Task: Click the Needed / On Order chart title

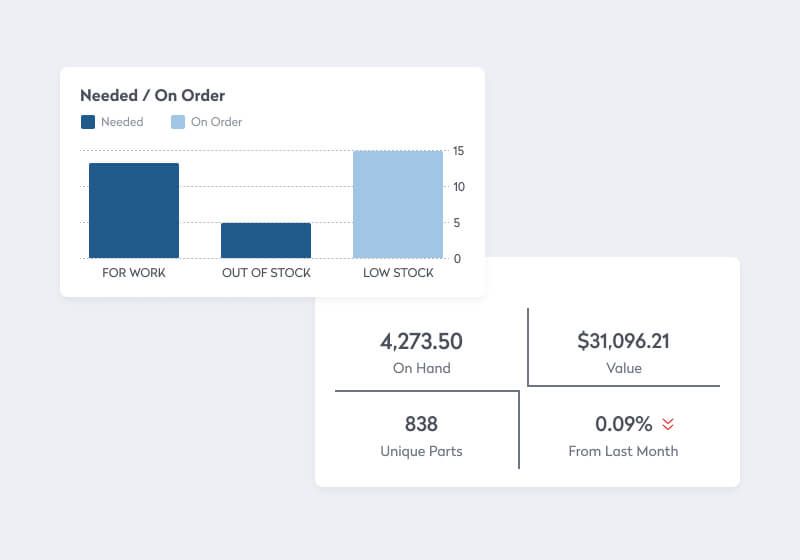Action: [x=152, y=96]
